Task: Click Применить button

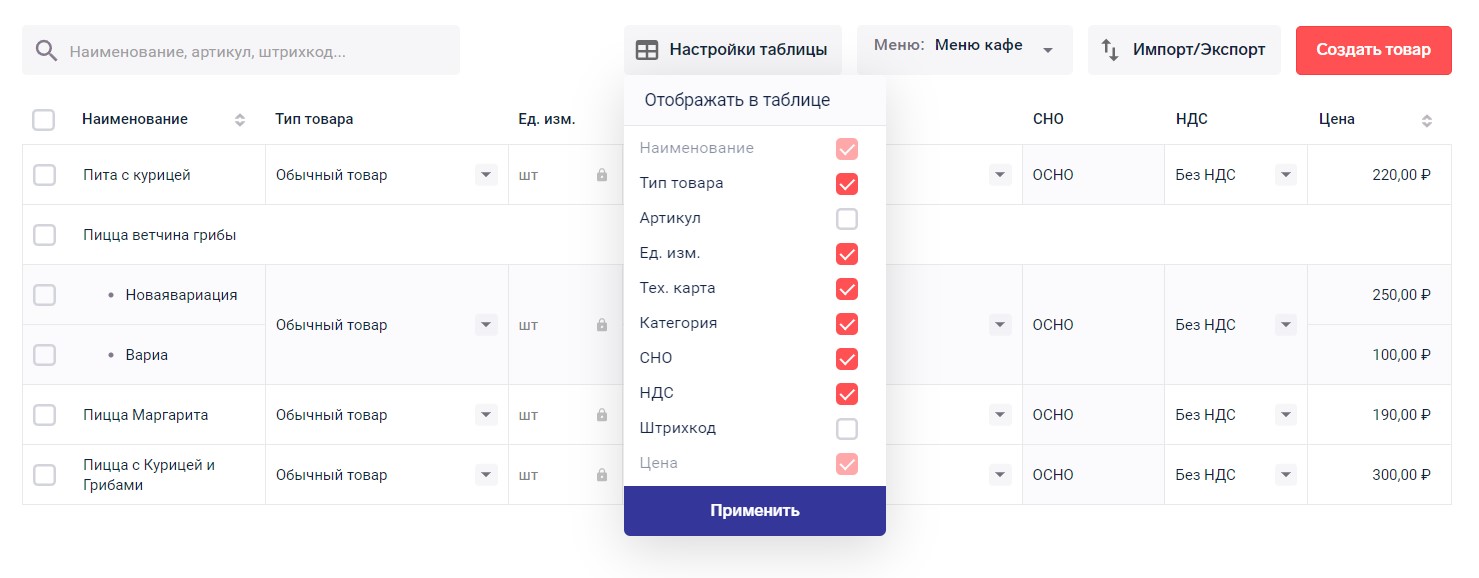Action: click(755, 511)
